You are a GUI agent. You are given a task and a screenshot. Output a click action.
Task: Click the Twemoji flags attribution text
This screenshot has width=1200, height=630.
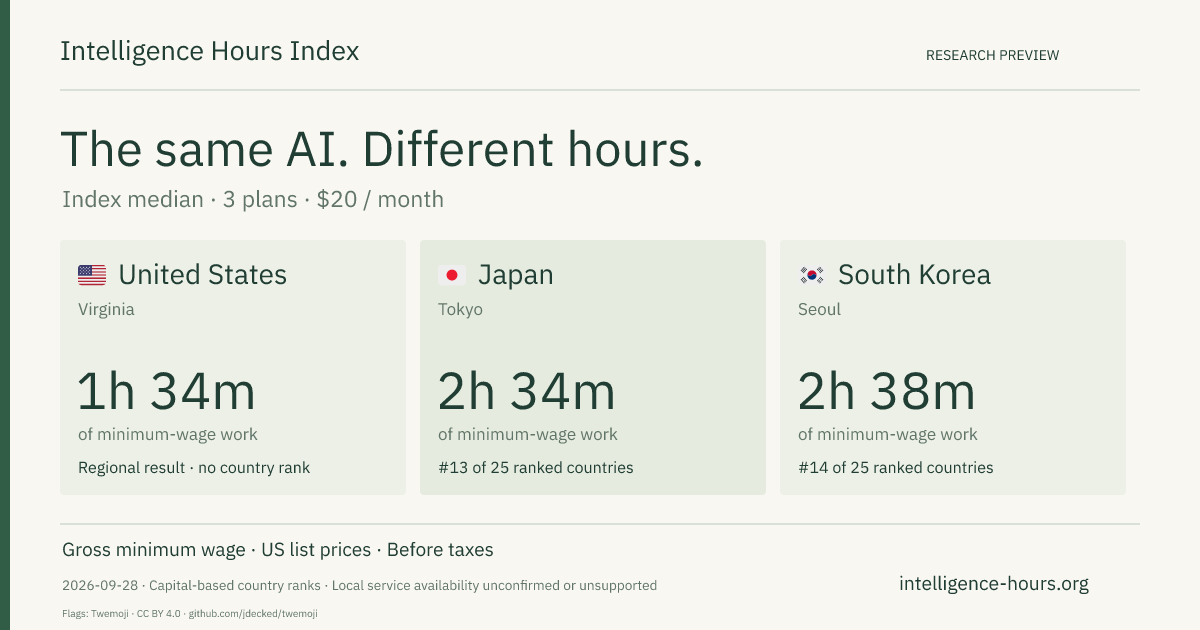(190, 614)
